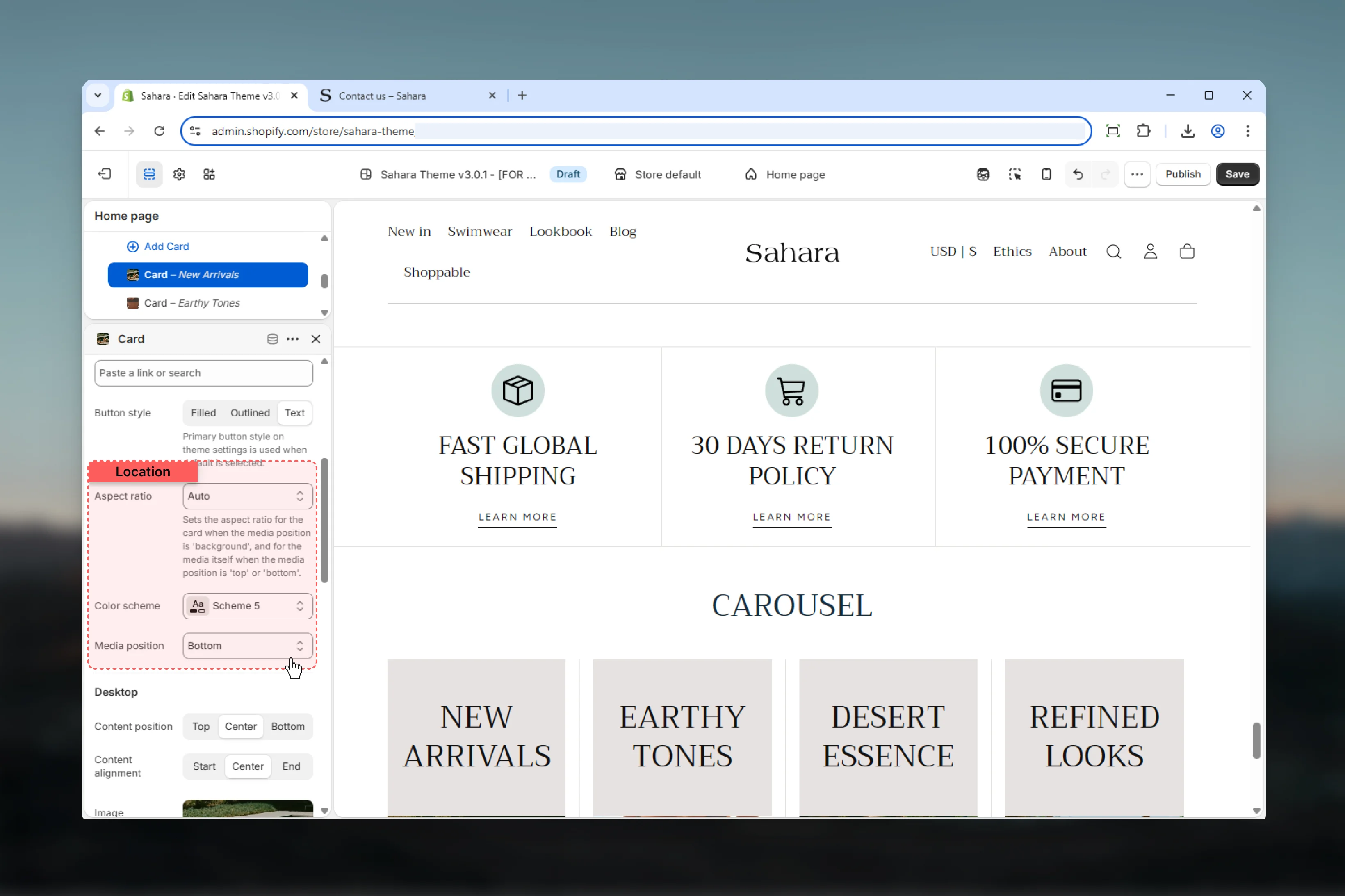Open the Store default market selector

pyautogui.click(x=658, y=174)
